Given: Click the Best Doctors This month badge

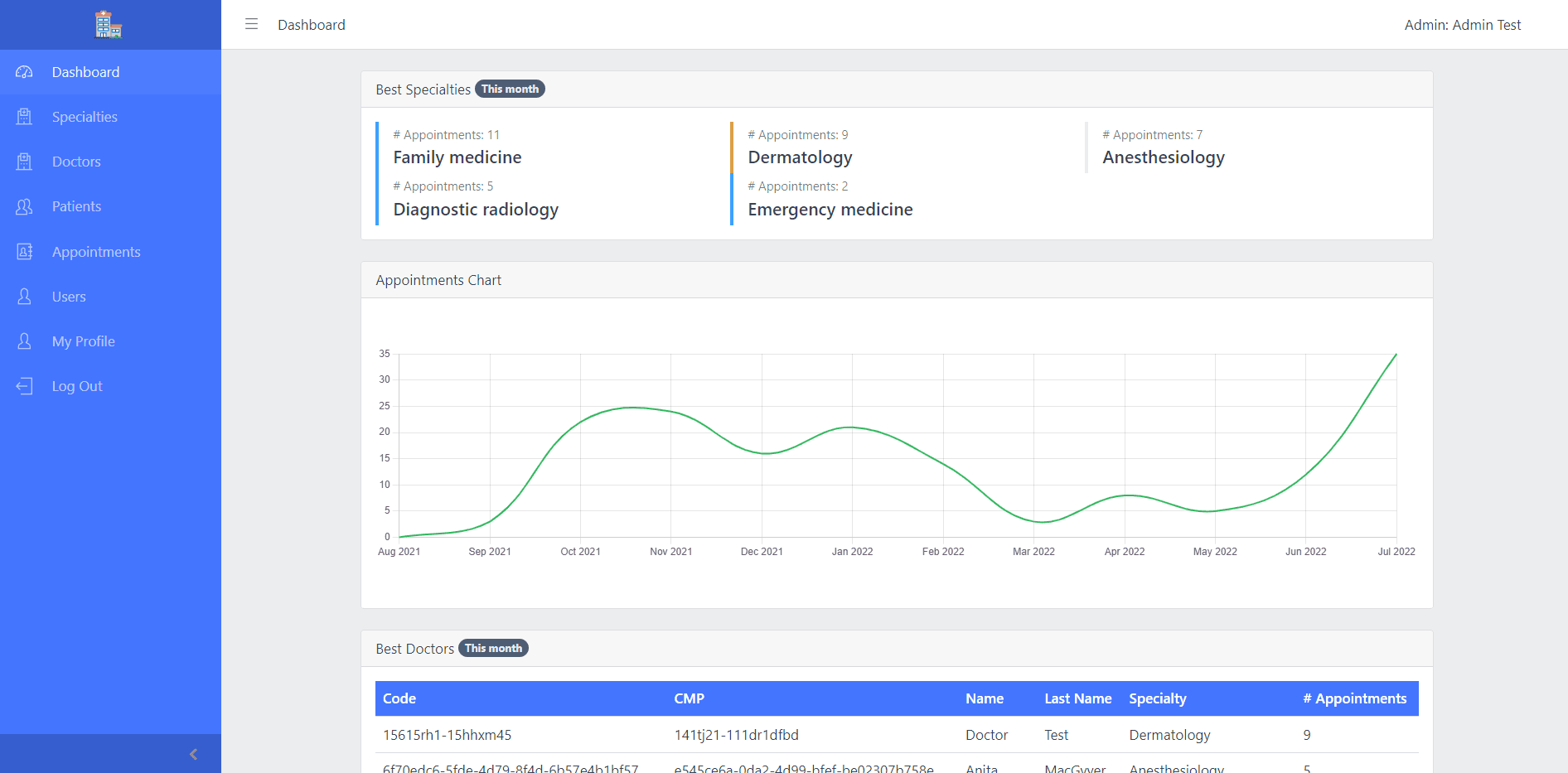Looking at the screenshot, I should point(493,648).
